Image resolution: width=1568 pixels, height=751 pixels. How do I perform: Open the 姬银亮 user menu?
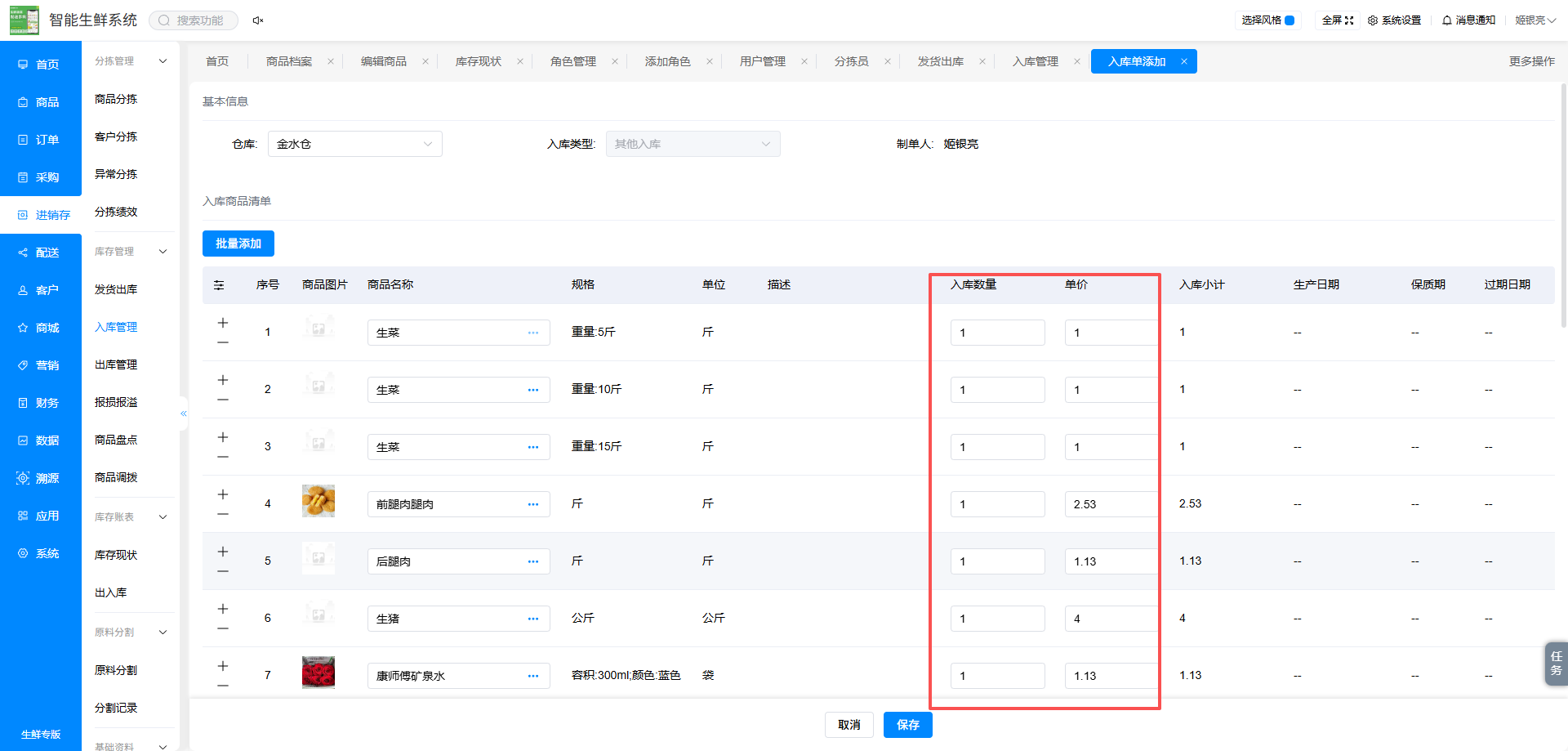pos(1535,20)
